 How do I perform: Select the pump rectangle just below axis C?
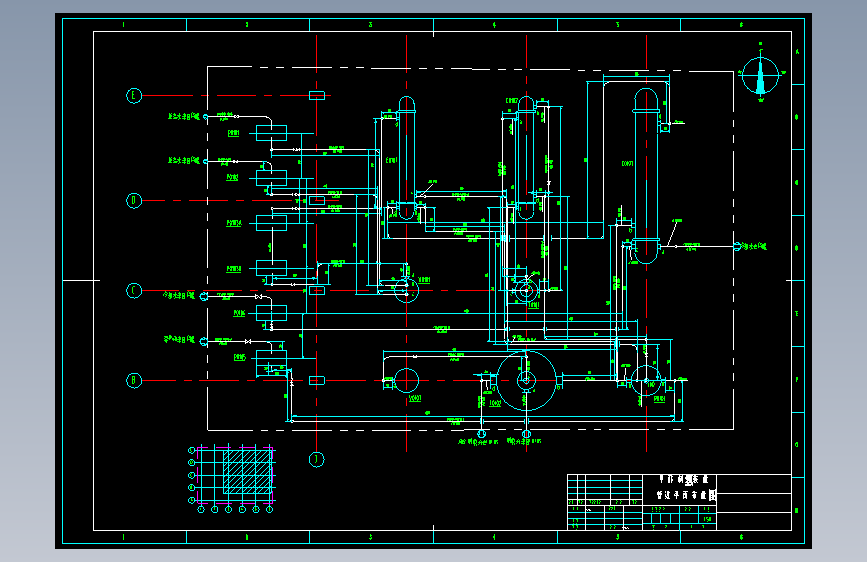[271, 313]
